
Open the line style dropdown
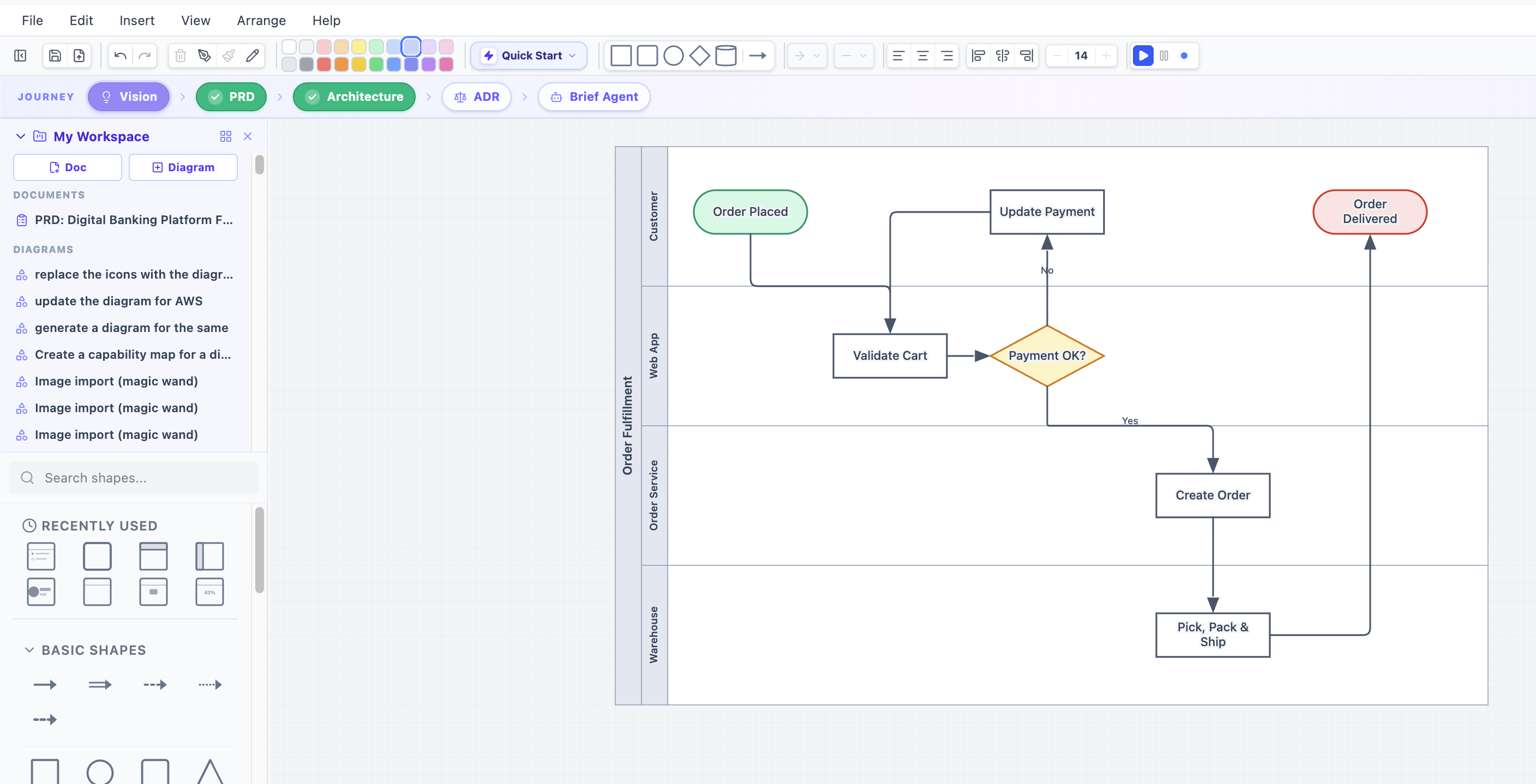coord(854,56)
